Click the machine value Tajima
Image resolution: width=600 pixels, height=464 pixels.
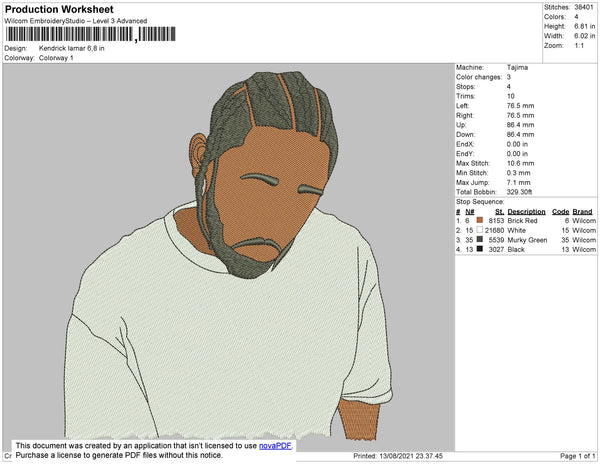coord(517,67)
